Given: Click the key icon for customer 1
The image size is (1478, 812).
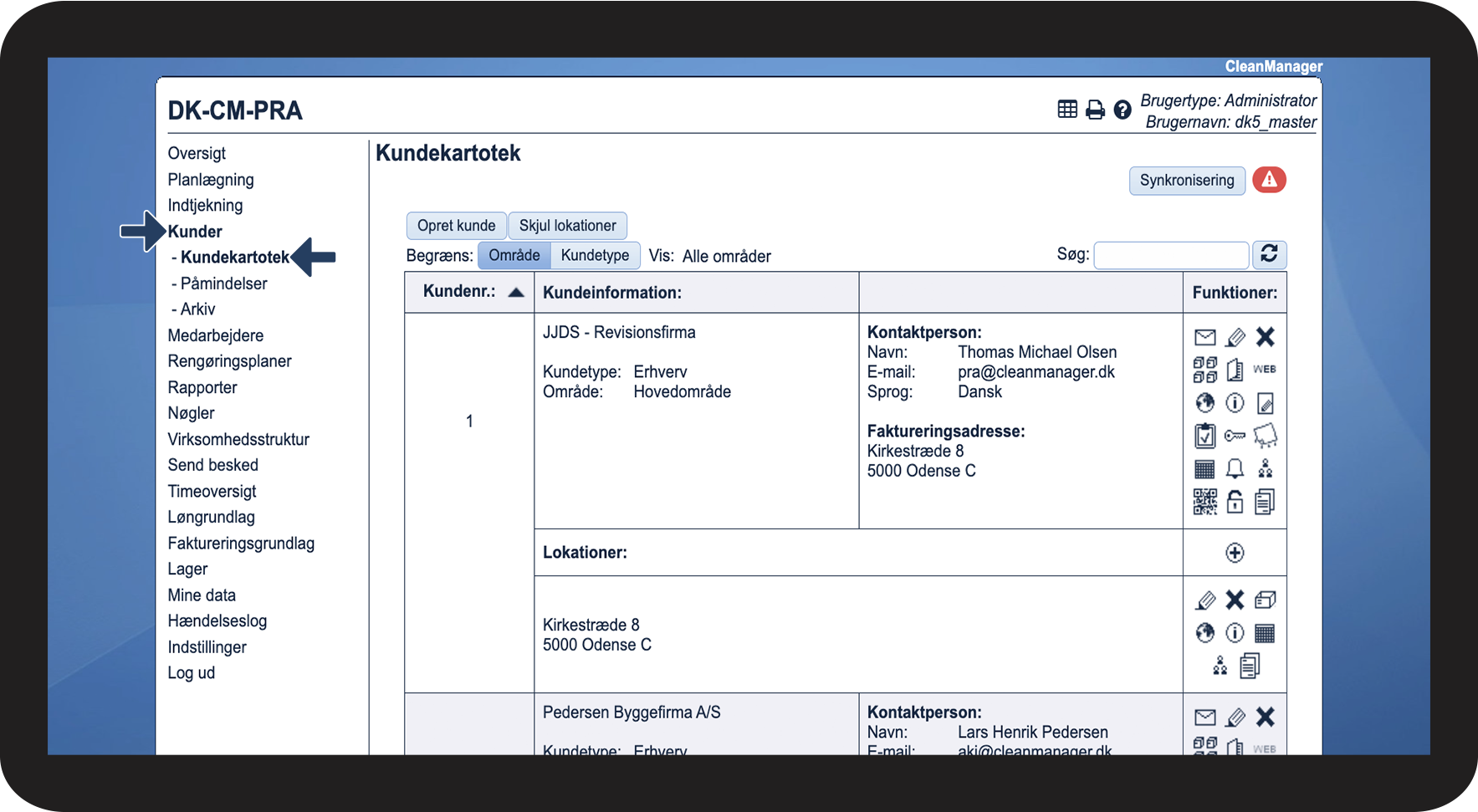Looking at the screenshot, I should 1235,436.
